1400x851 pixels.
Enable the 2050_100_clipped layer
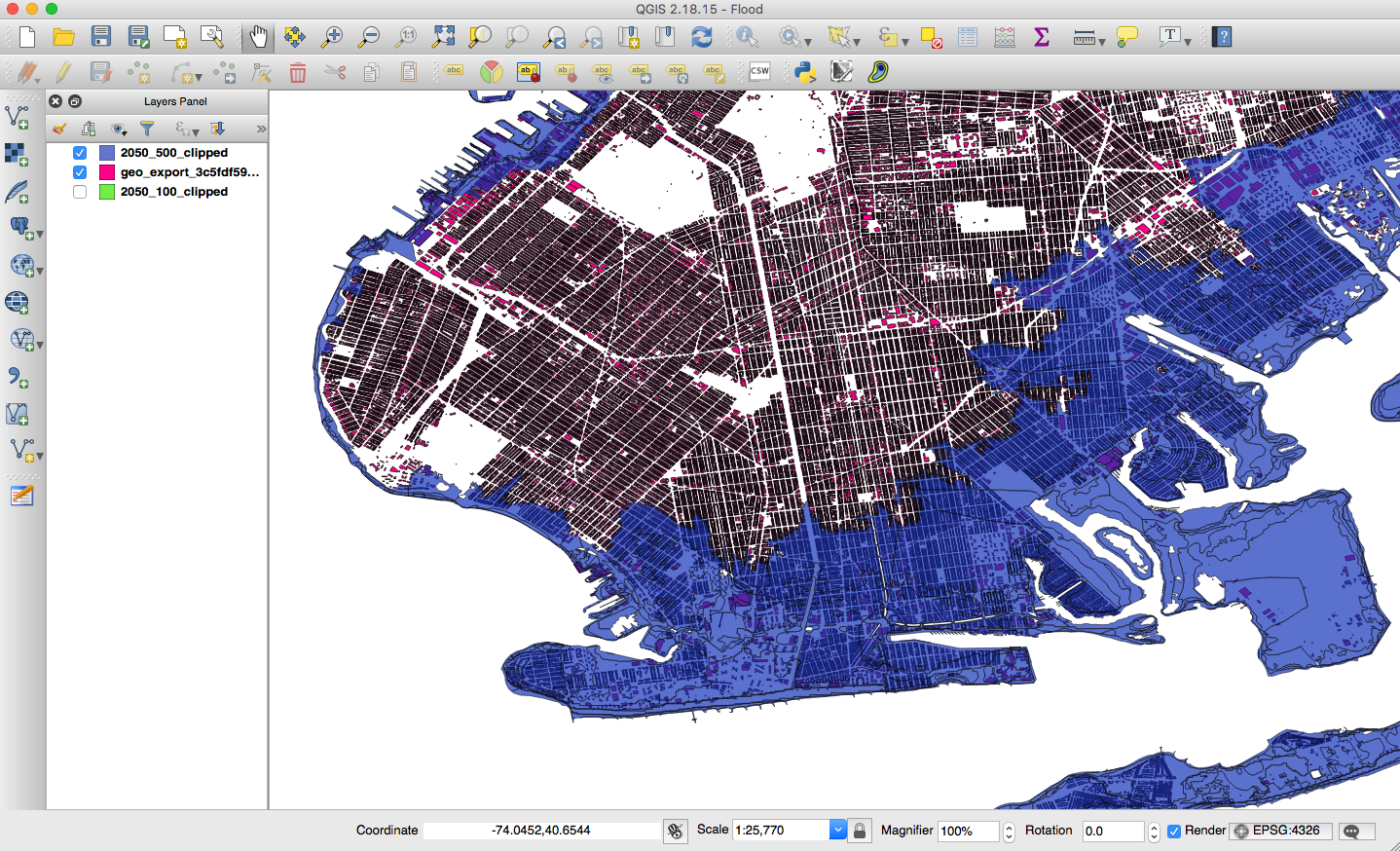coord(80,192)
